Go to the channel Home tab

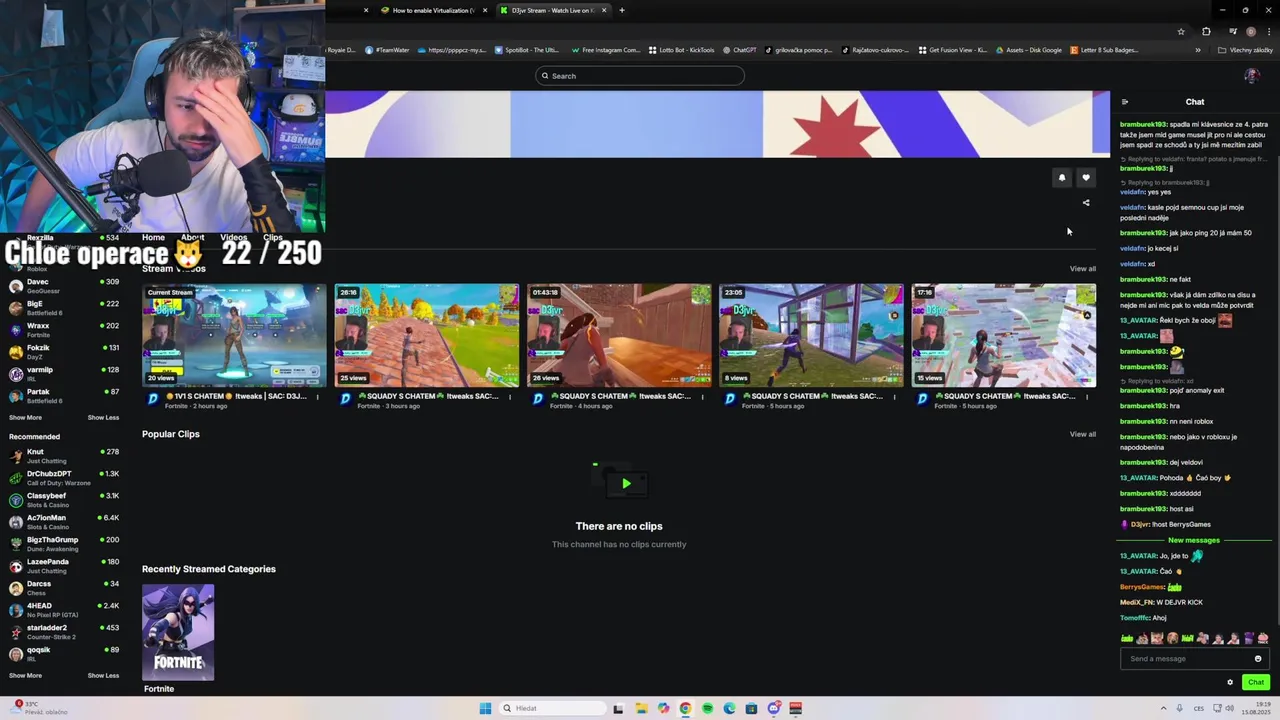[x=153, y=238]
